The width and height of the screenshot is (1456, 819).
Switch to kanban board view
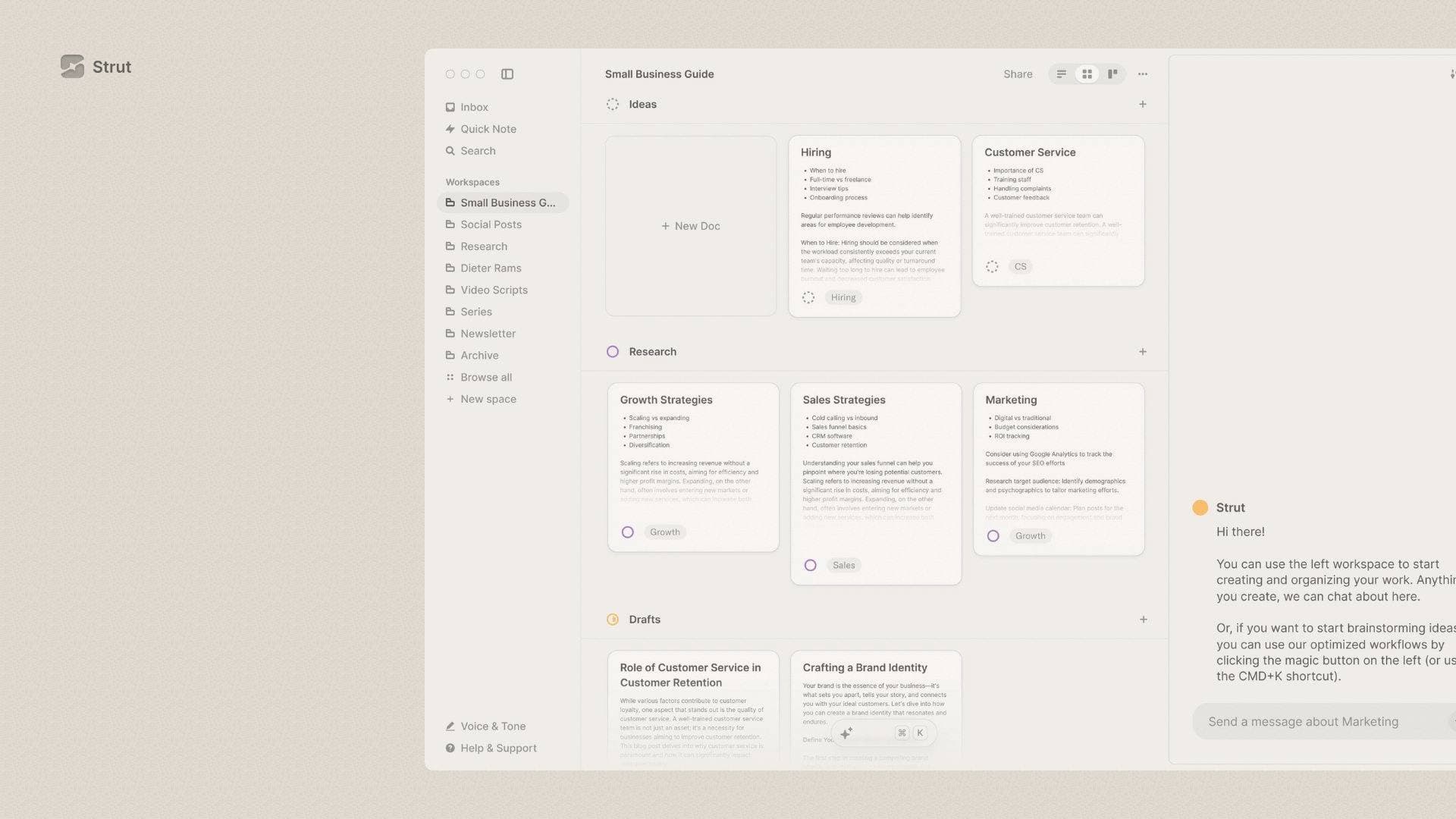pyautogui.click(x=1112, y=74)
